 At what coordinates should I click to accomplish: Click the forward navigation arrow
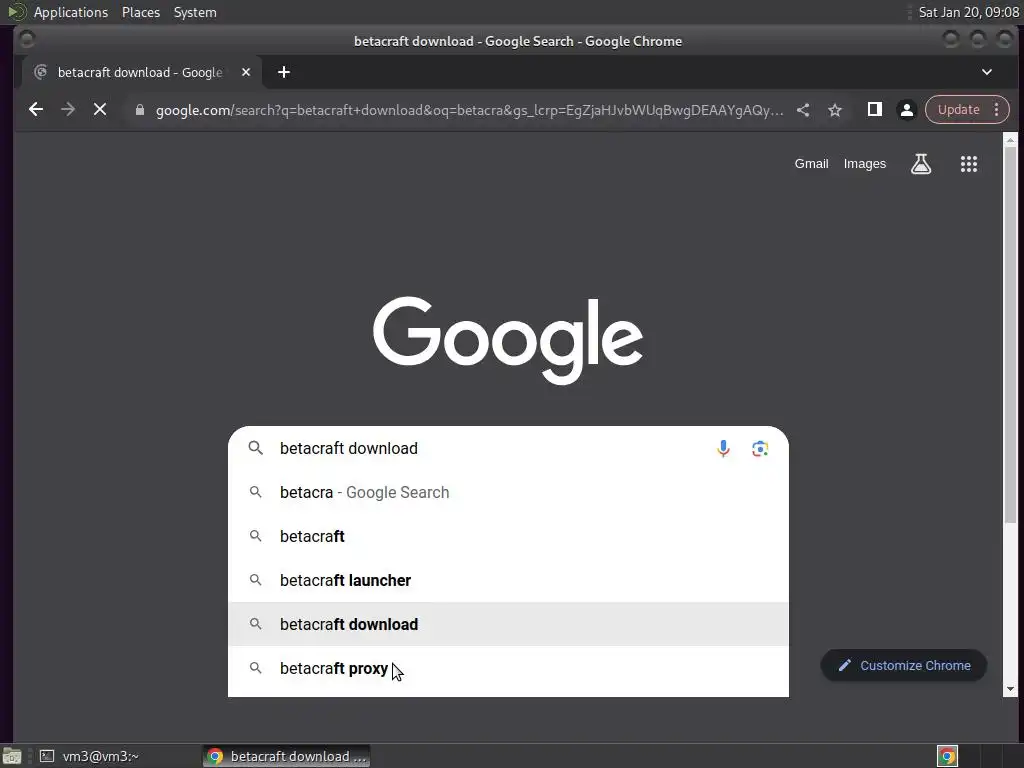point(68,110)
